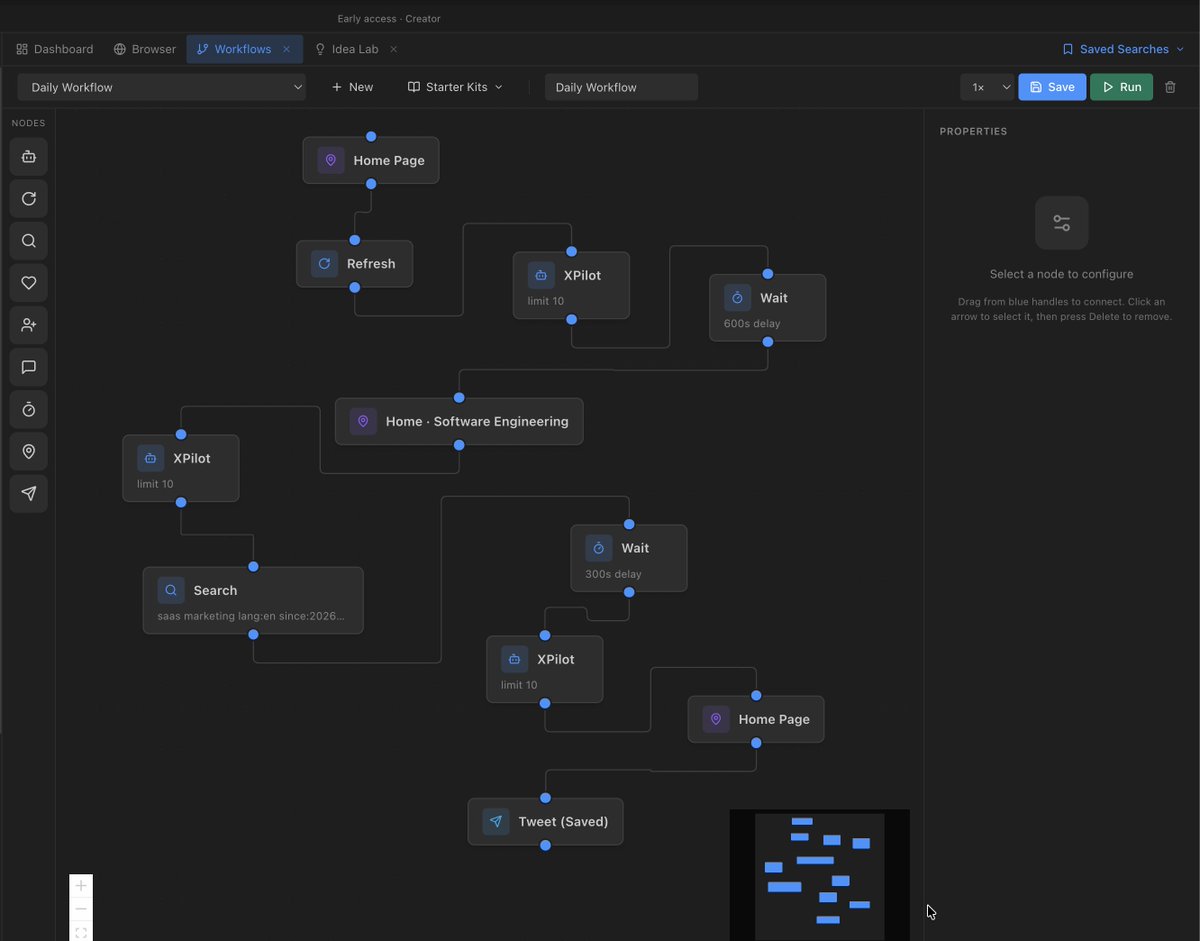This screenshot has height=941, width=1200.
Task: Select the Wait 300s delay node
Action: 629,558
